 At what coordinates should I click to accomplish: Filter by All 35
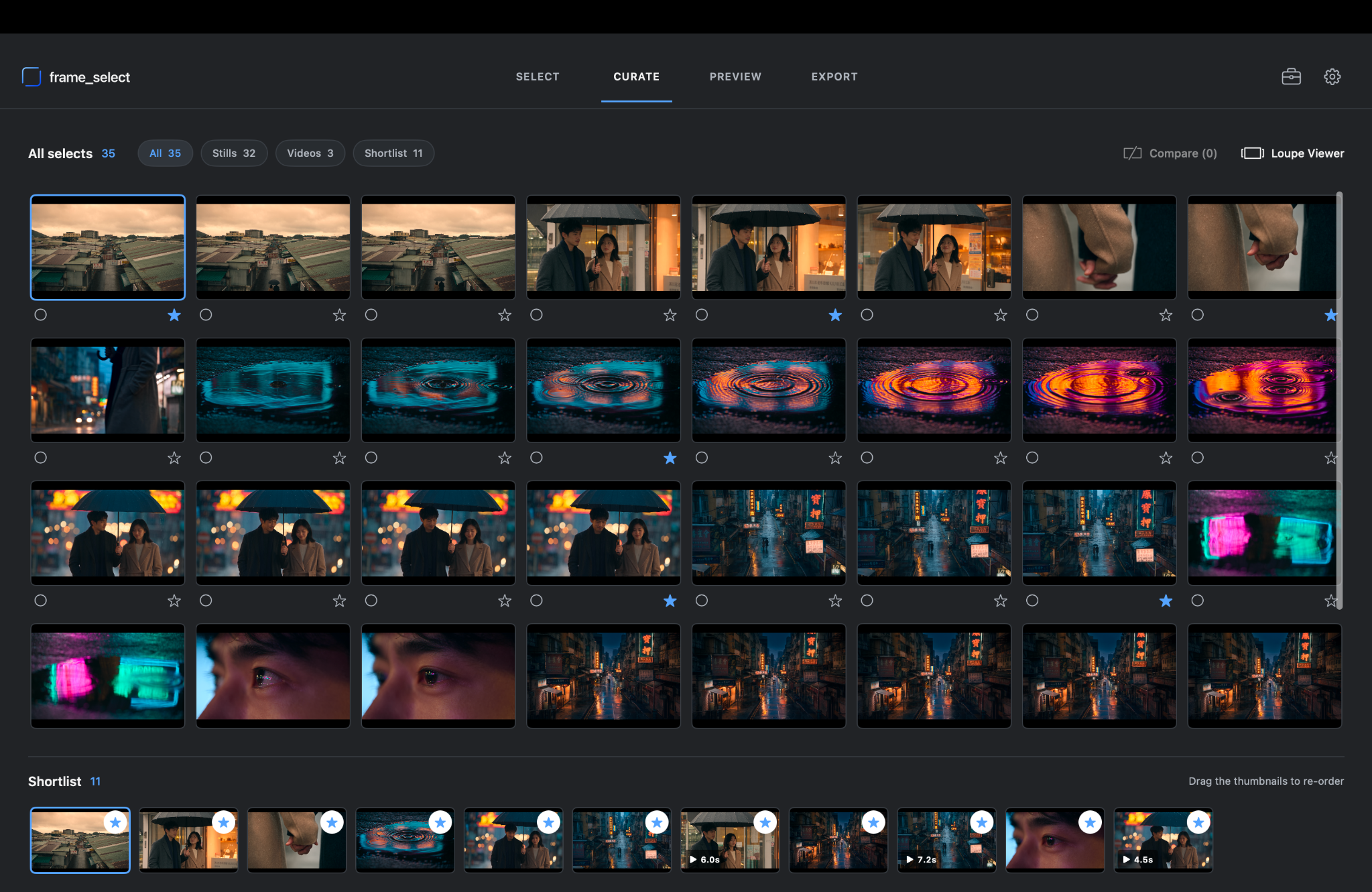point(166,153)
